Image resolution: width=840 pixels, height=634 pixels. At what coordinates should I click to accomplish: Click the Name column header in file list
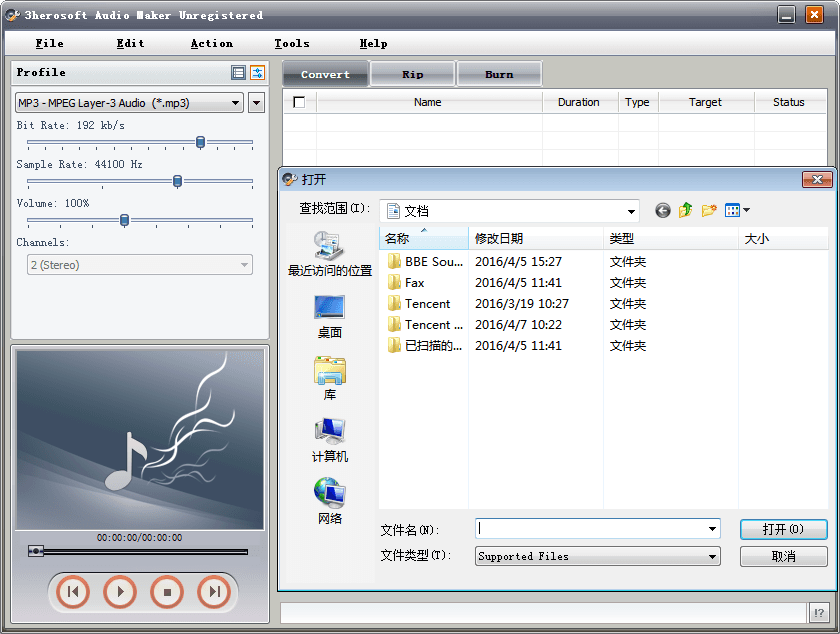429,102
